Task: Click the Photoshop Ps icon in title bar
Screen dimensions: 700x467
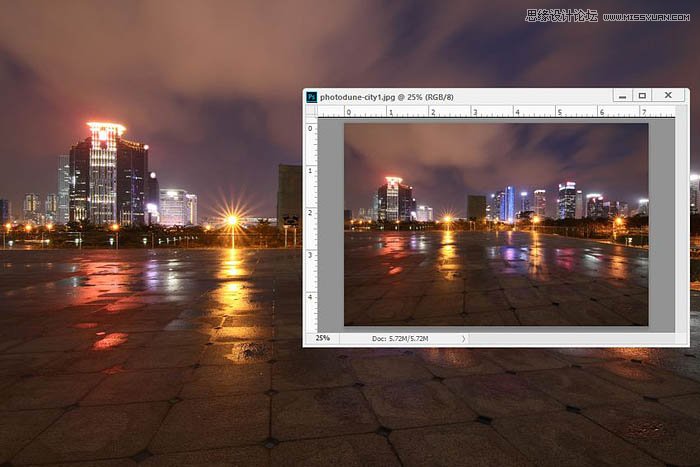Action: click(x=312, y=97)
